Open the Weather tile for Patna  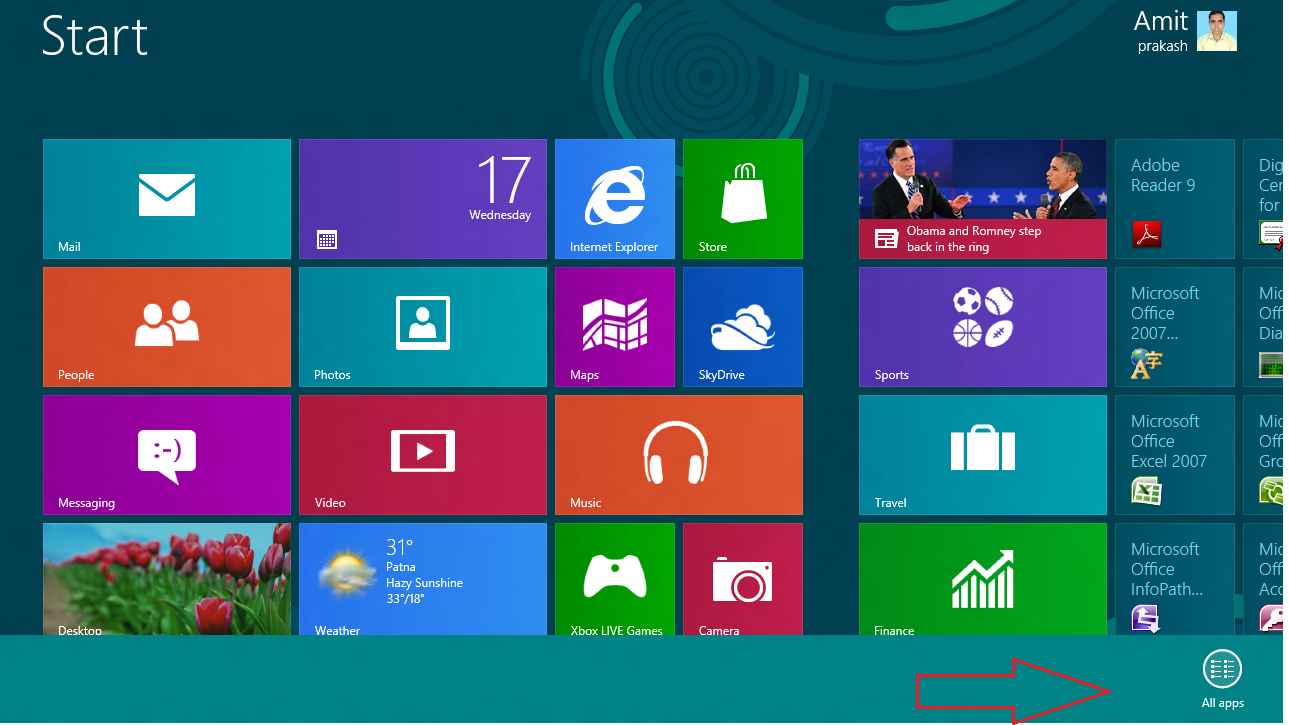coord(423,579)
